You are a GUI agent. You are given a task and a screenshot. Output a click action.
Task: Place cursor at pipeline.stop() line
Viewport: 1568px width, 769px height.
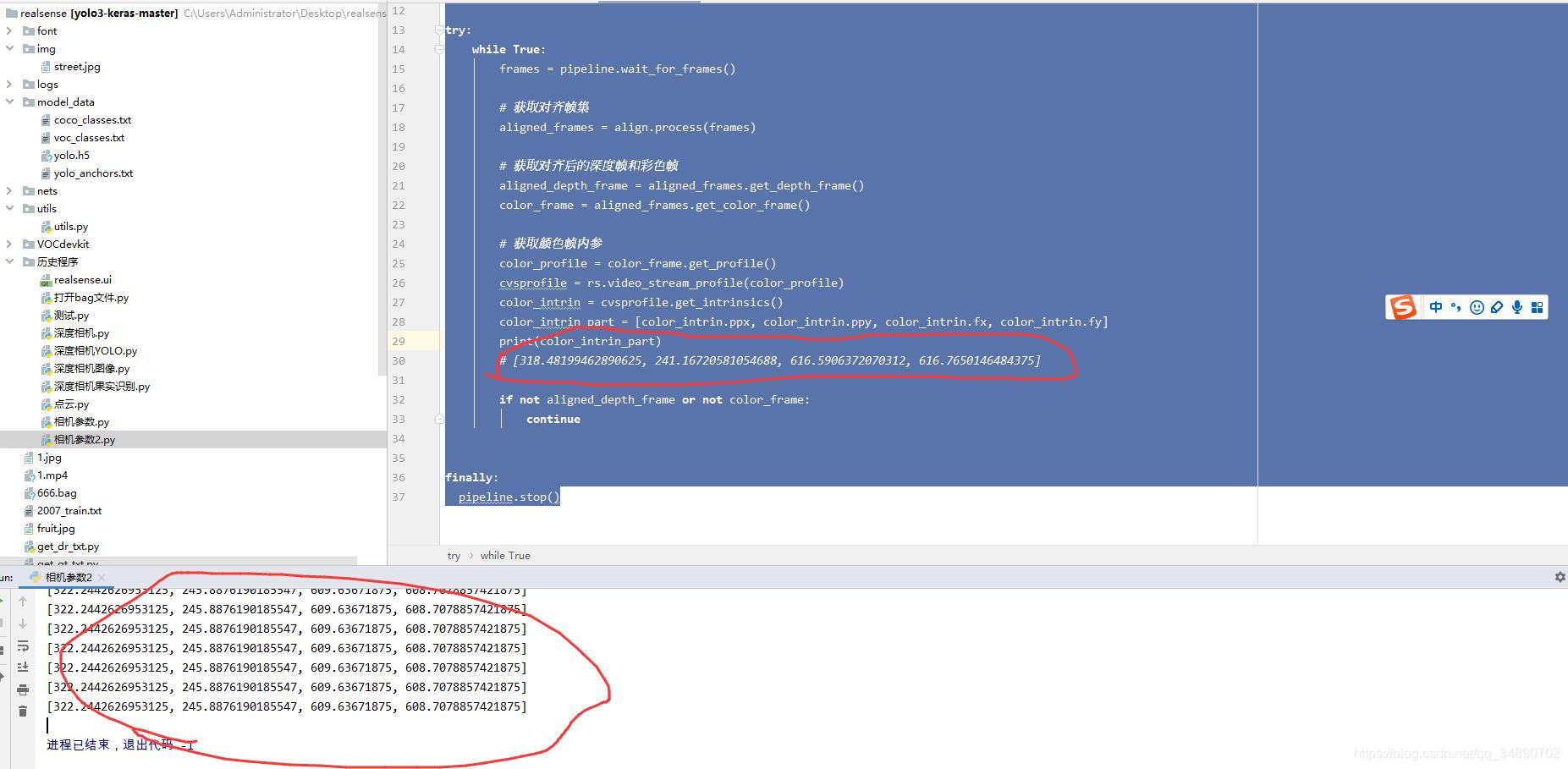509,497
